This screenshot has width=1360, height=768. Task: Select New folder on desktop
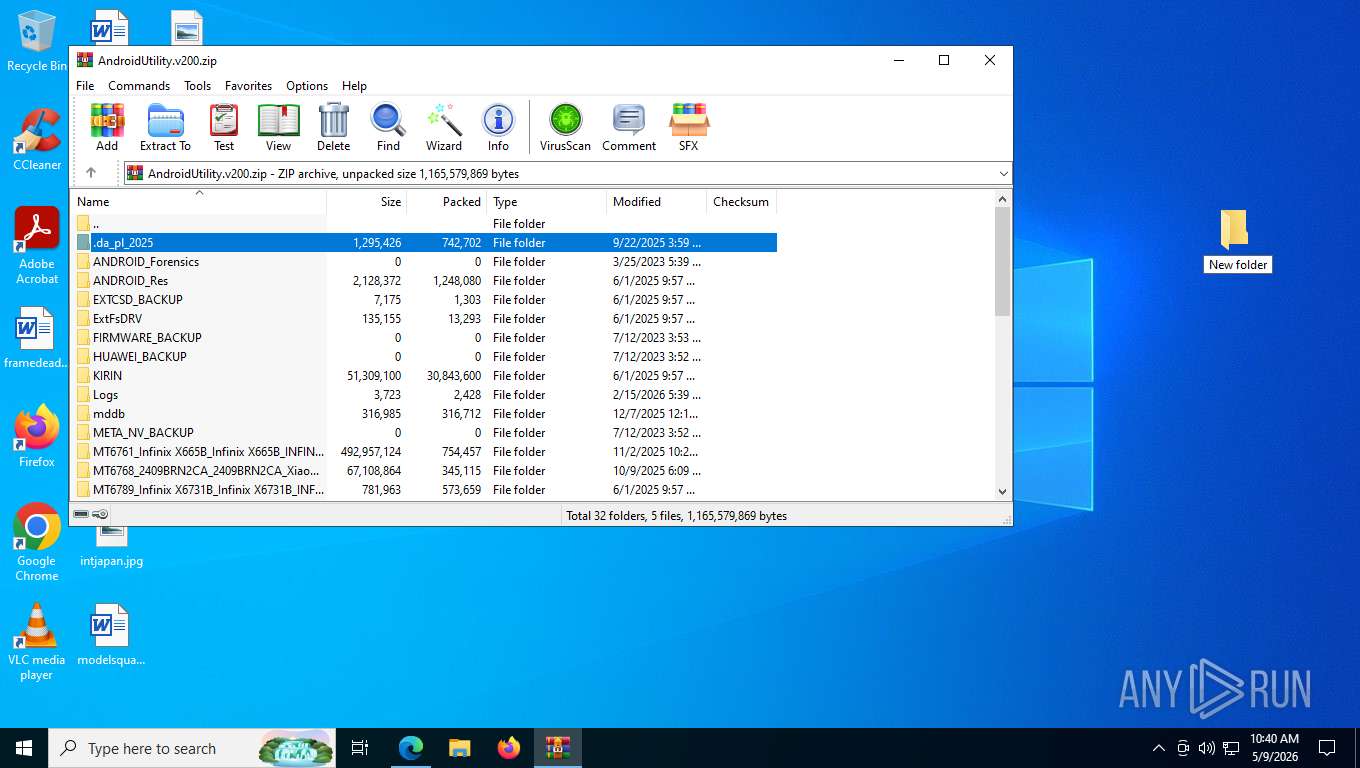pyautogui.click(x=1237, y=241)
